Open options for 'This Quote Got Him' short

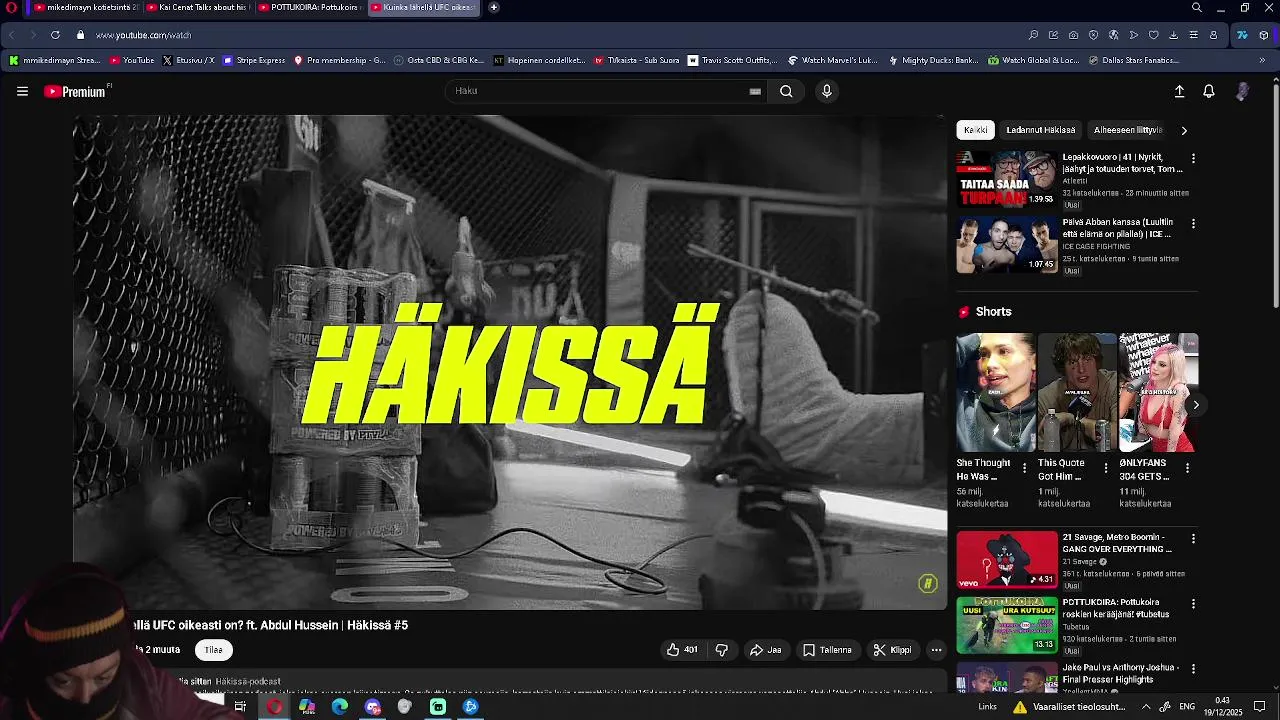click(1105, 468)
